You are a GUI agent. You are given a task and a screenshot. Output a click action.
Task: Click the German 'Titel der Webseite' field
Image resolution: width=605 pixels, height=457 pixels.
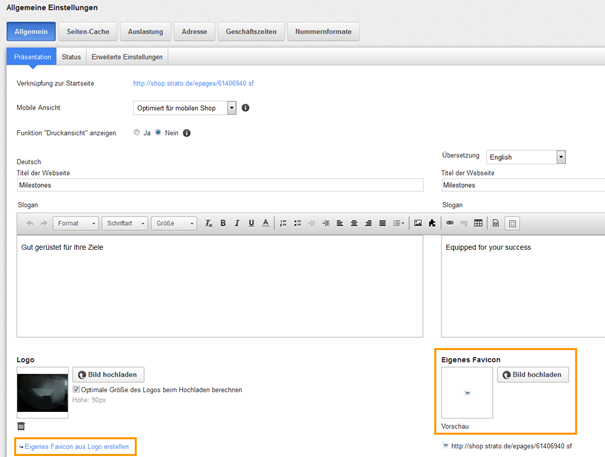tap(220, 185)
